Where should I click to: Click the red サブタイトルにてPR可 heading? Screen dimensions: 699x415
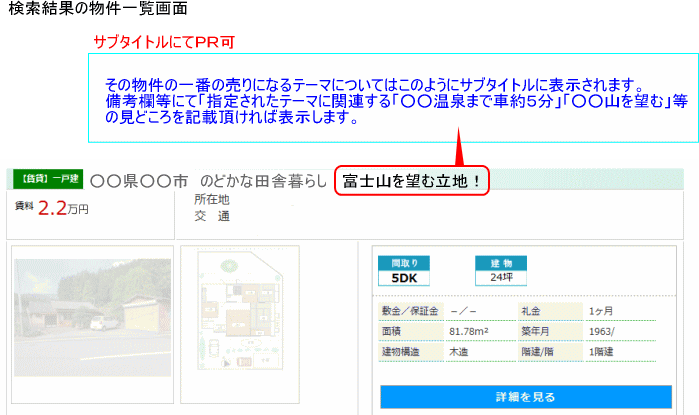click(x=163, y=42)
